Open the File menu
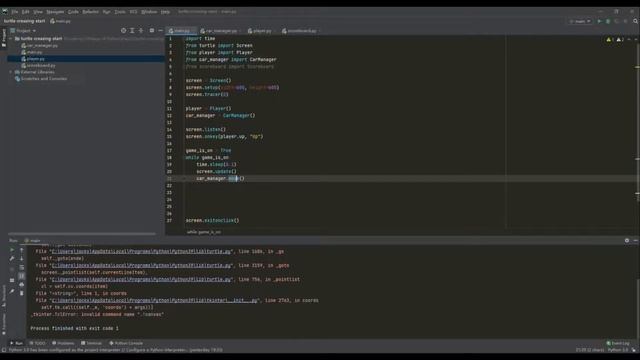The width and height of the screenshot is (640, 360). (x=14, y=12)
